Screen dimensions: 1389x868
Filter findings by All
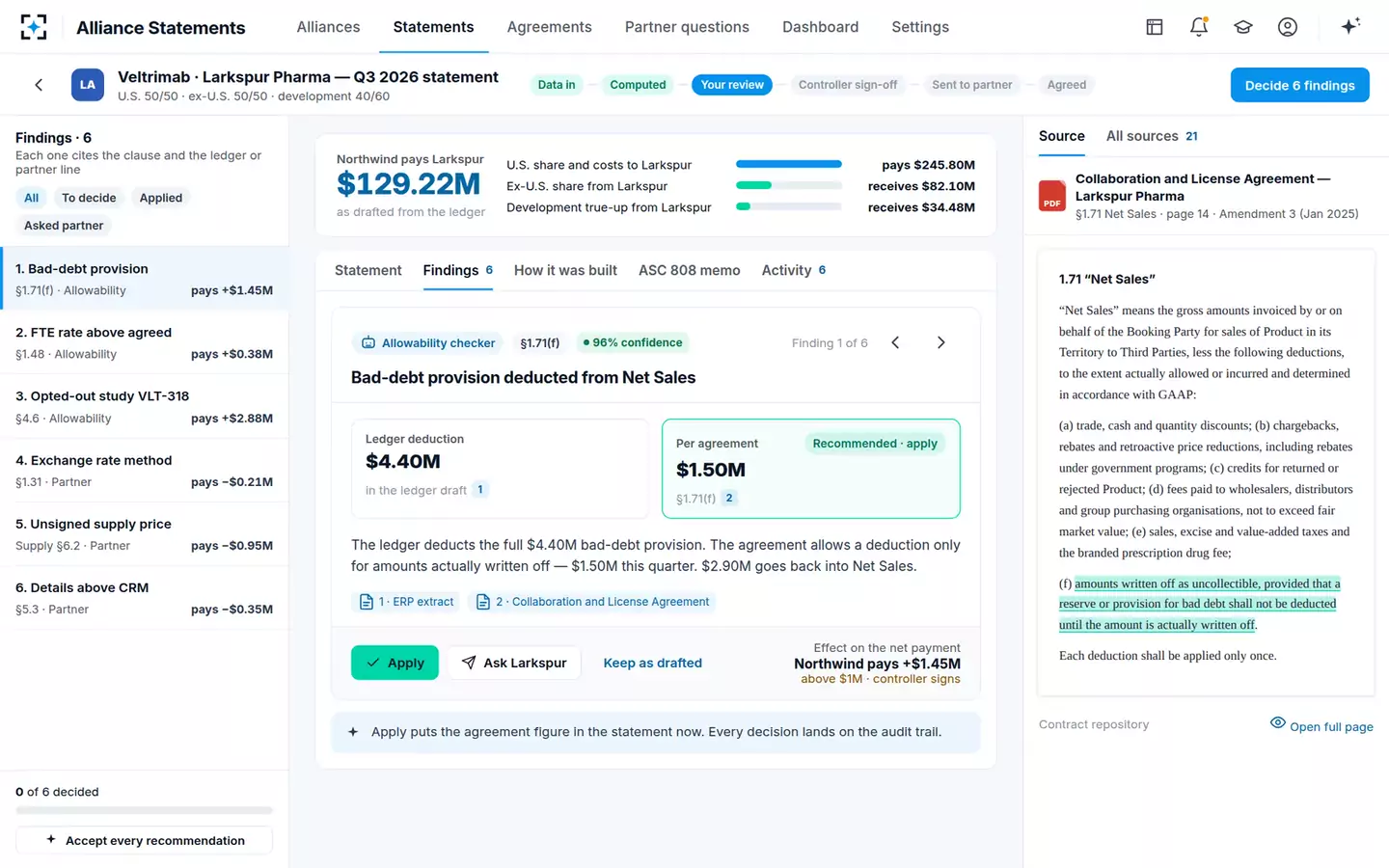pos(32,198)
